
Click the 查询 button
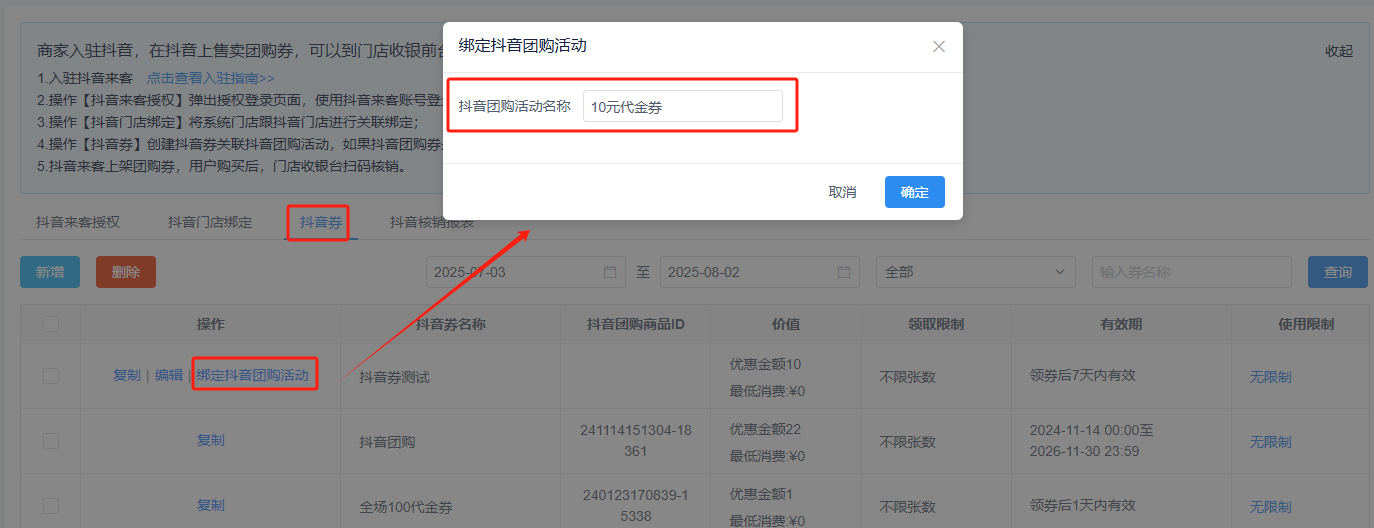click(1338, 272)
